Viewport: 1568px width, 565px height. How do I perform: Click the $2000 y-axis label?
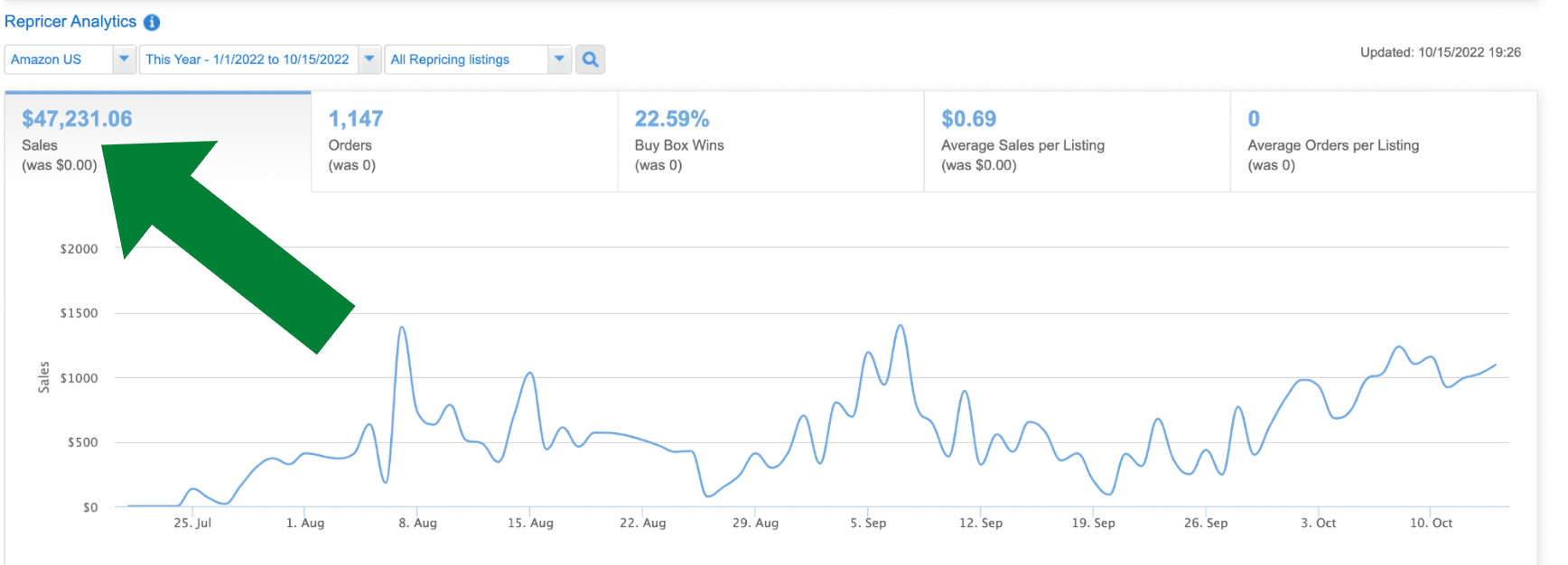coord(79,249)
